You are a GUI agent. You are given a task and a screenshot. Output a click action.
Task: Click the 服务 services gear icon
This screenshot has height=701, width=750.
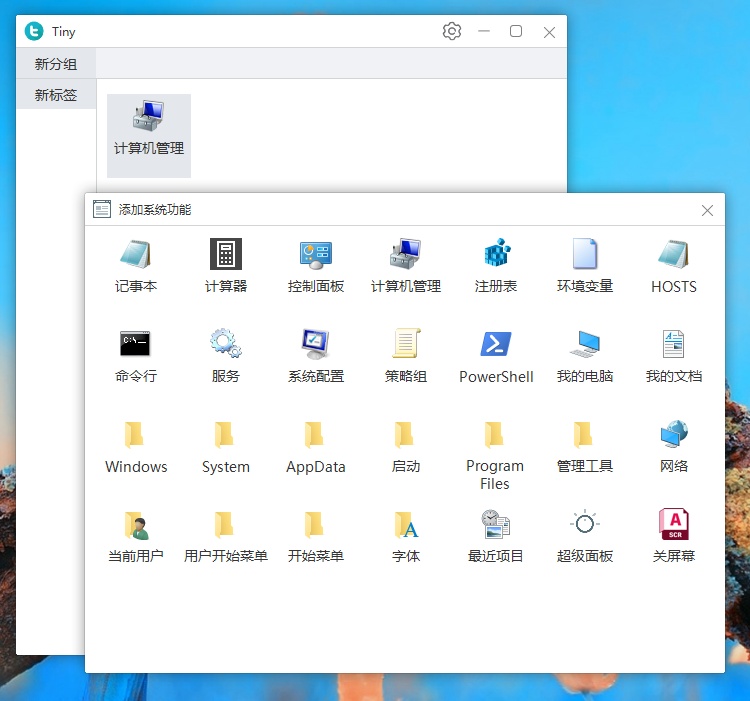point(225,345)
